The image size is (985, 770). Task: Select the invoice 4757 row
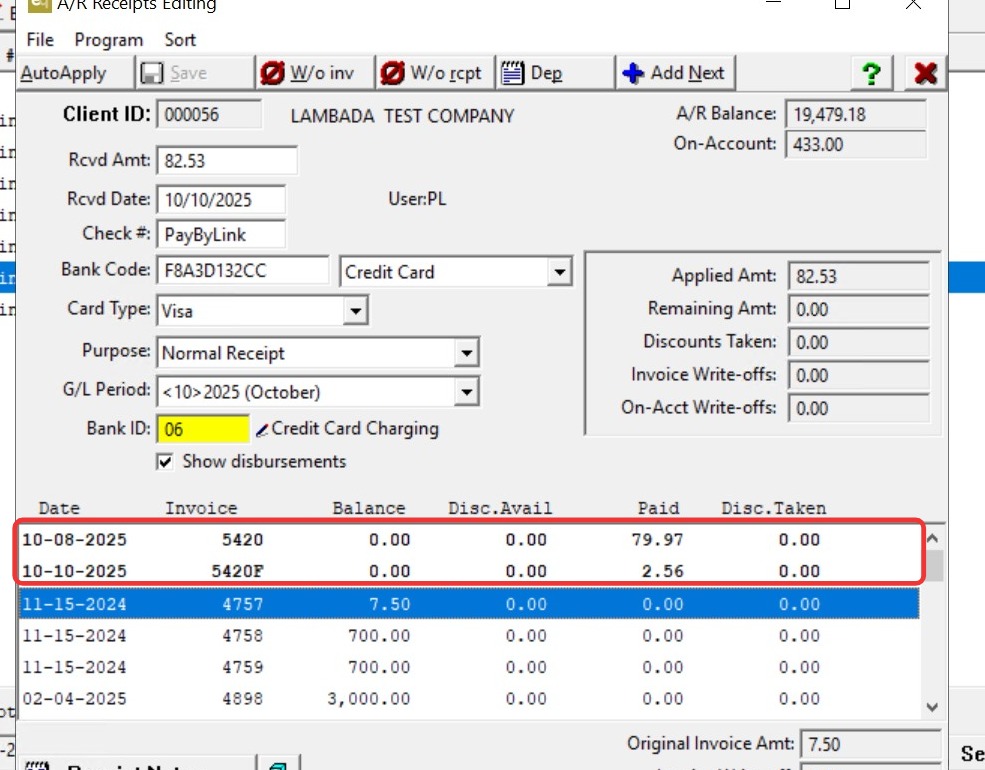point(469,604)
